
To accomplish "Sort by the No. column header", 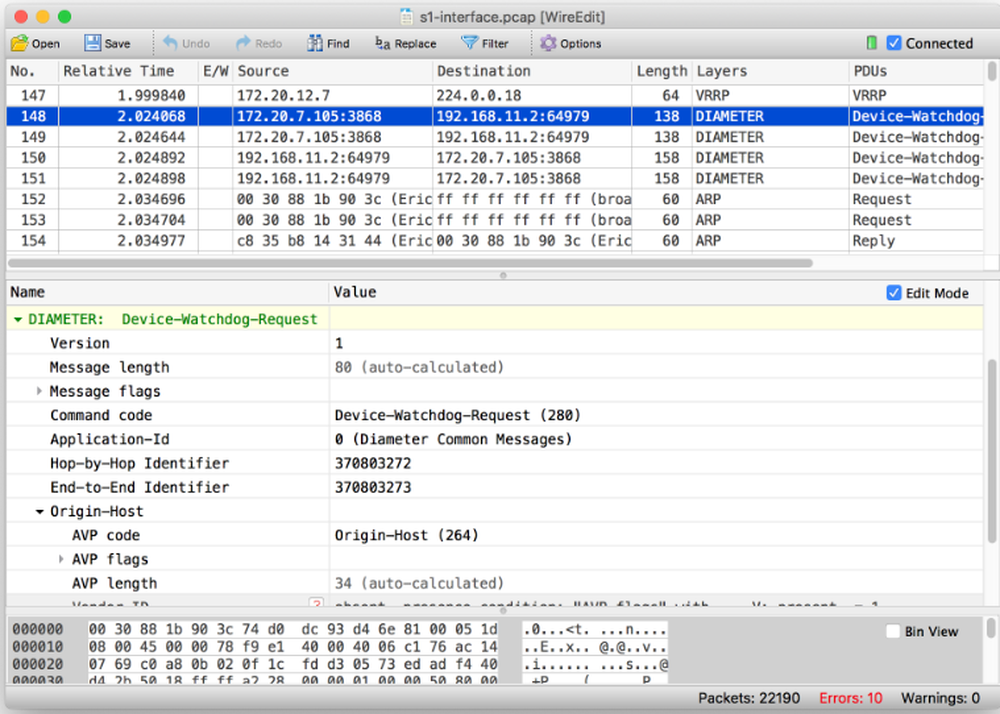I will tap(32, 71).
